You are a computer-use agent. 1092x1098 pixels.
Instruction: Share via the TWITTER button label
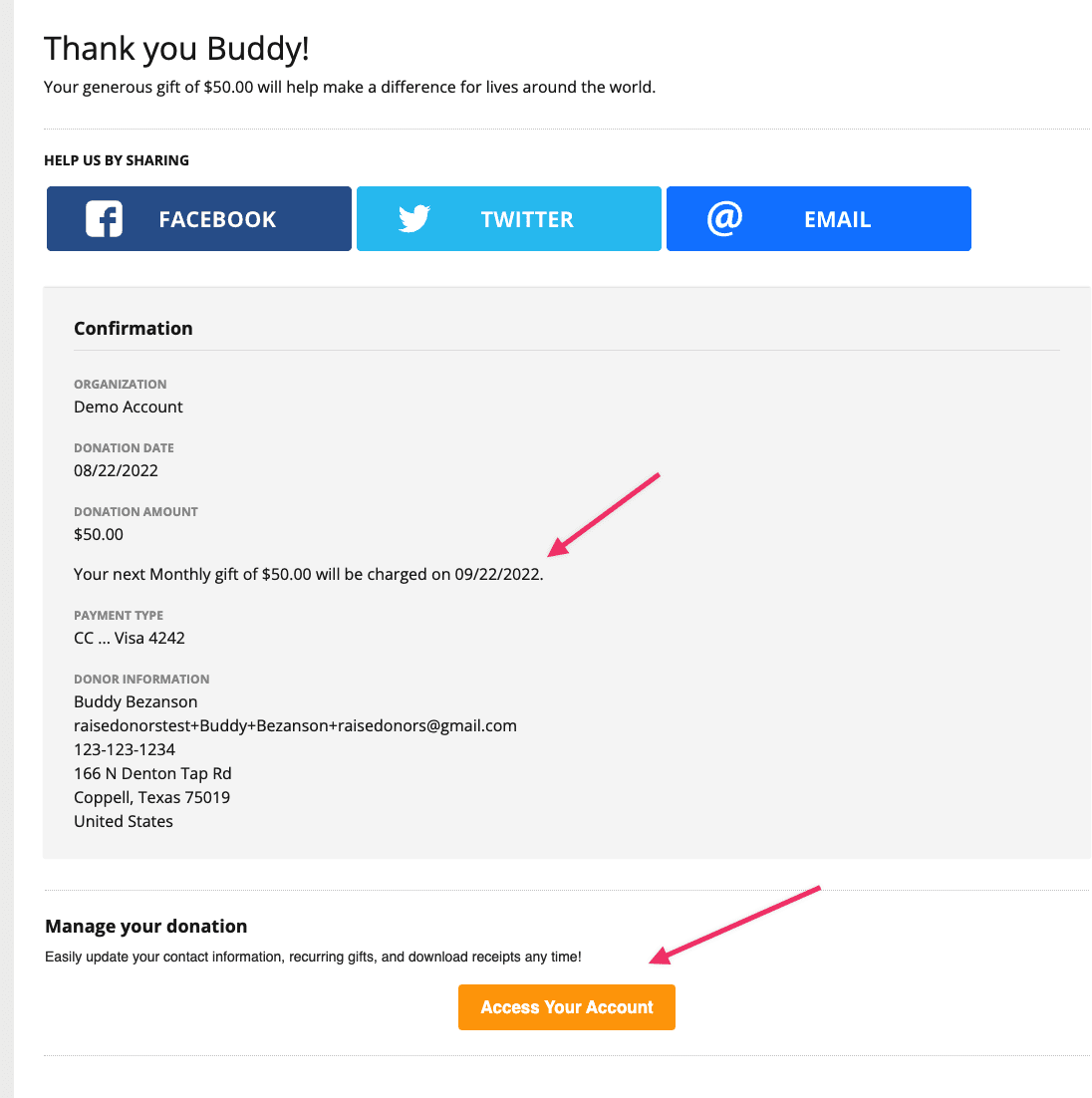click(527, 219)
